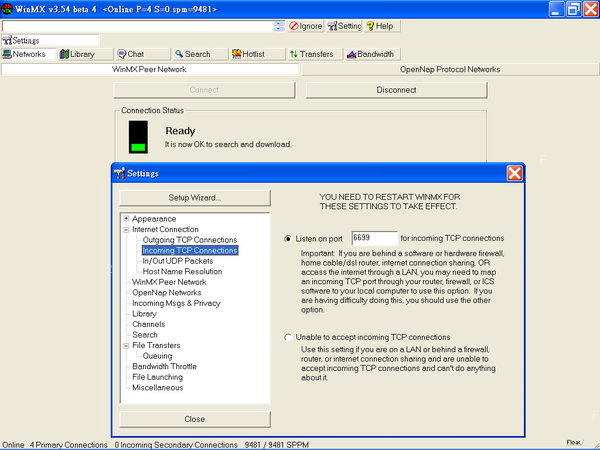This screenshot has width=600, height=450.
Task: Click the Library books icon
Action: [64, 54]
